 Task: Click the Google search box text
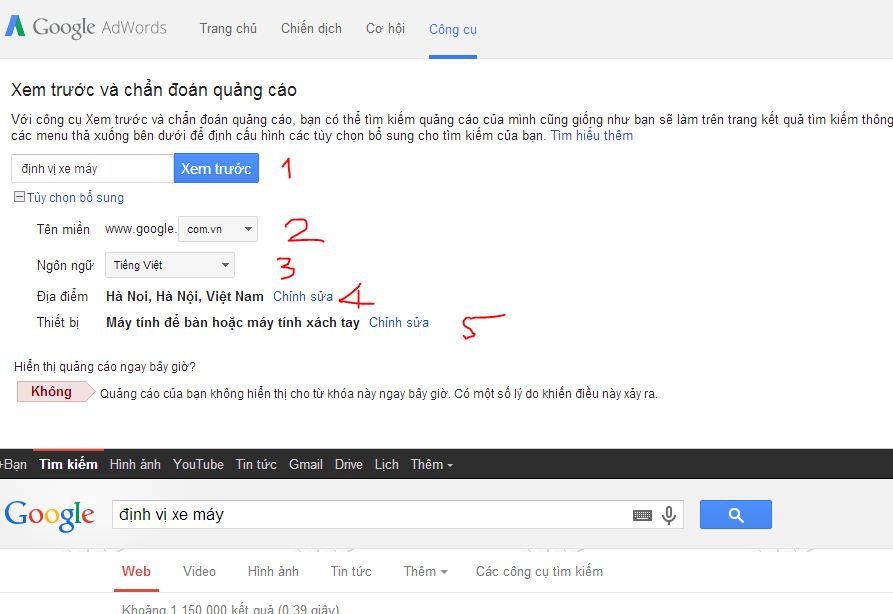(x=171, y=514)
